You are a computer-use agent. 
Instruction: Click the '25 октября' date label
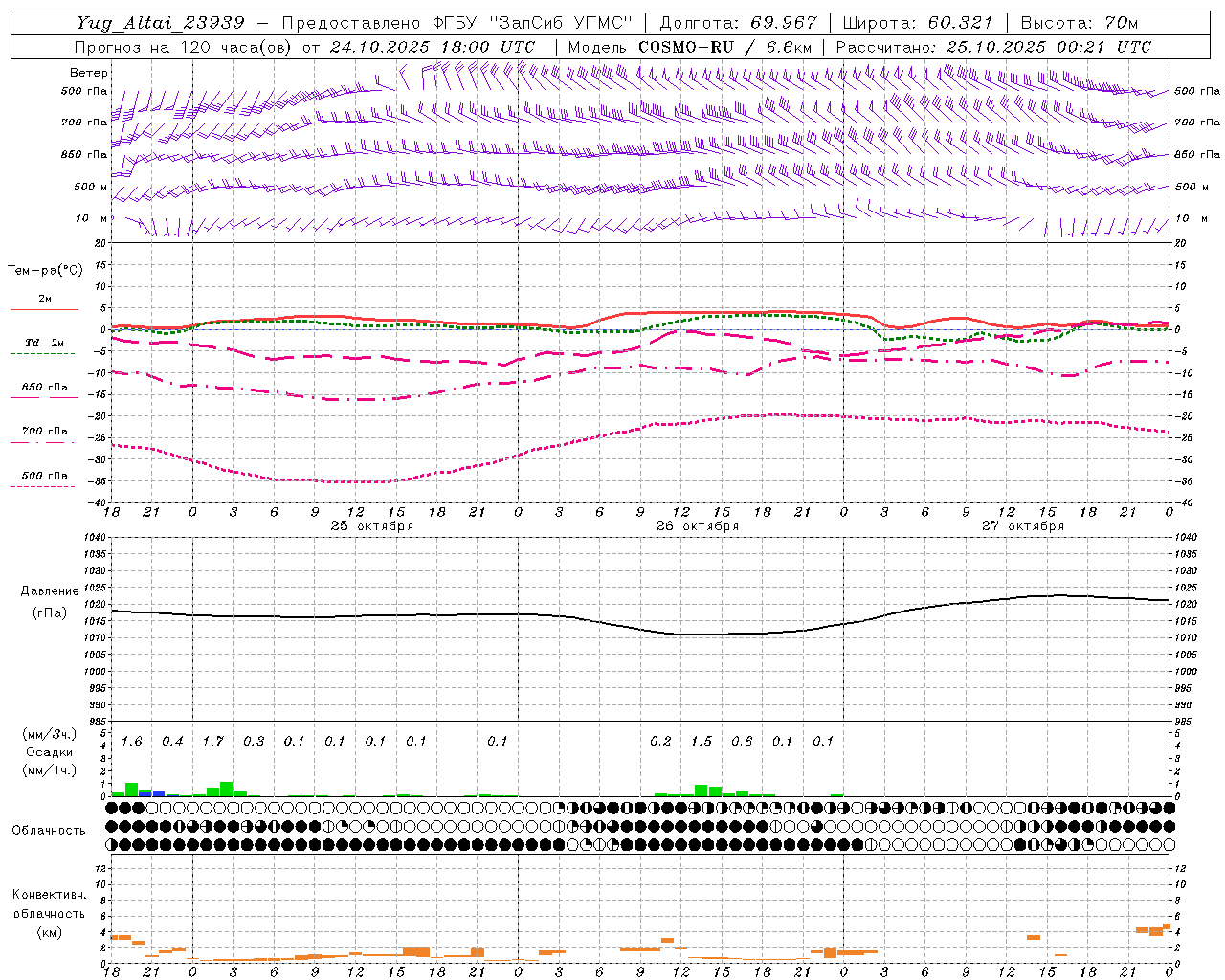[372, 526]
